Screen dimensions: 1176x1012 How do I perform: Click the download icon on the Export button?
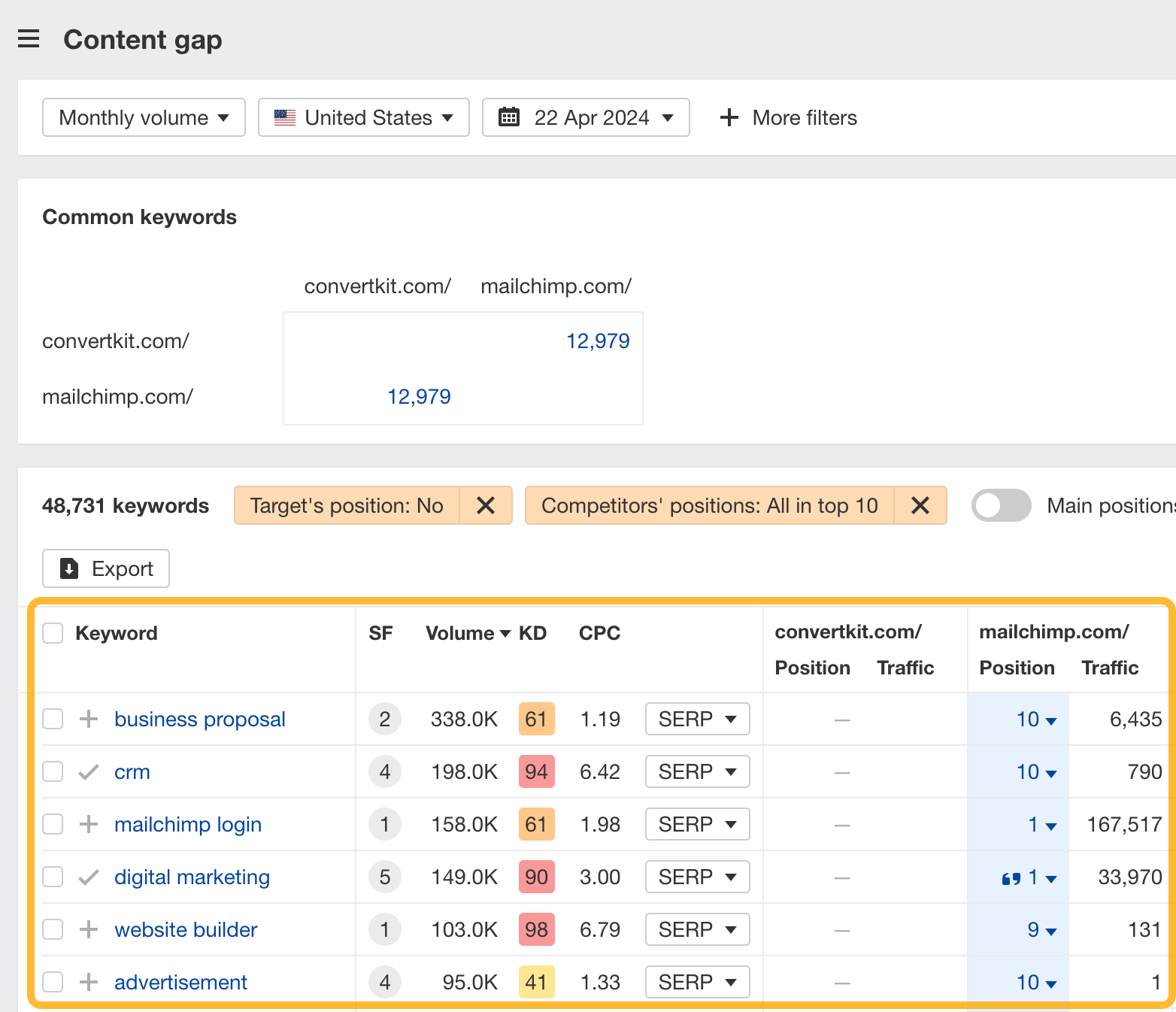click(x=70, y=568)
